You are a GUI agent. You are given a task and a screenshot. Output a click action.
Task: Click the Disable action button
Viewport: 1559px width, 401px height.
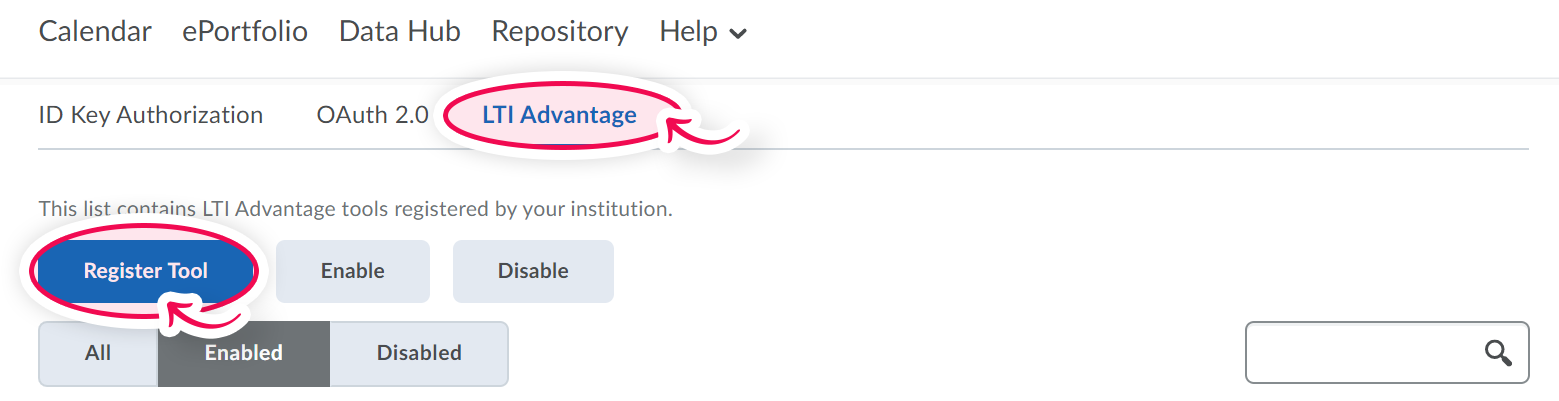533,271
